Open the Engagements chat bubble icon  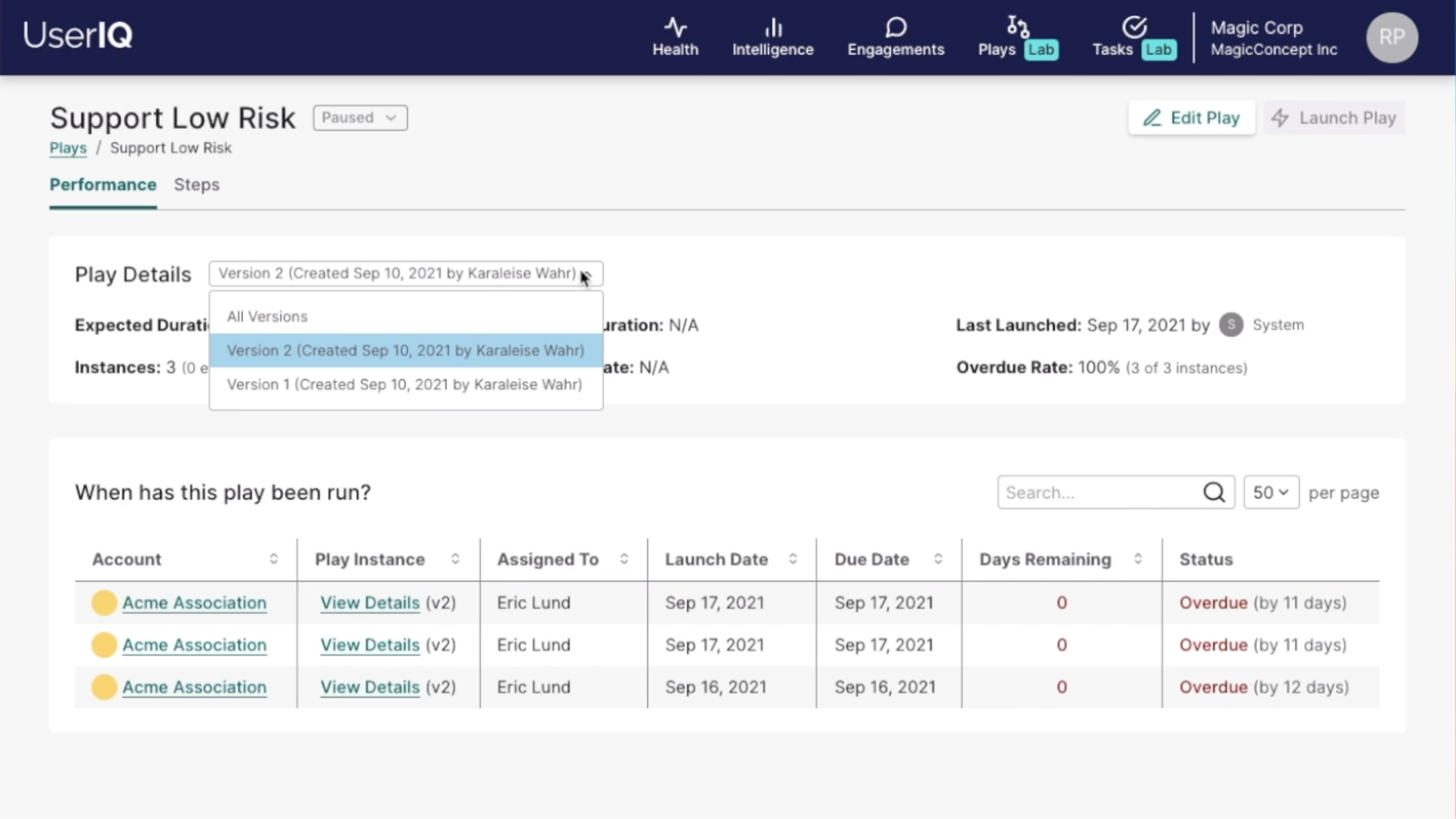[x=896, y=28]
